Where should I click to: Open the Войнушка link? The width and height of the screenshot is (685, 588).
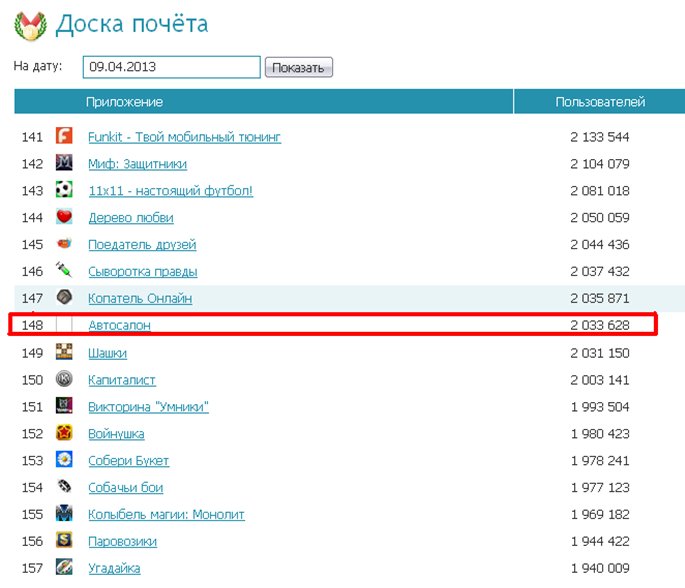116,434
